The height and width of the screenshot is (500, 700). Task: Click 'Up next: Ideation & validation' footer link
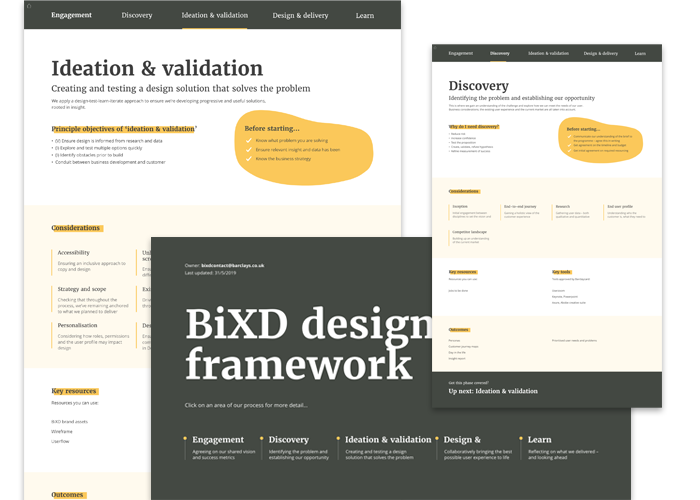click(x=493, y=391)
